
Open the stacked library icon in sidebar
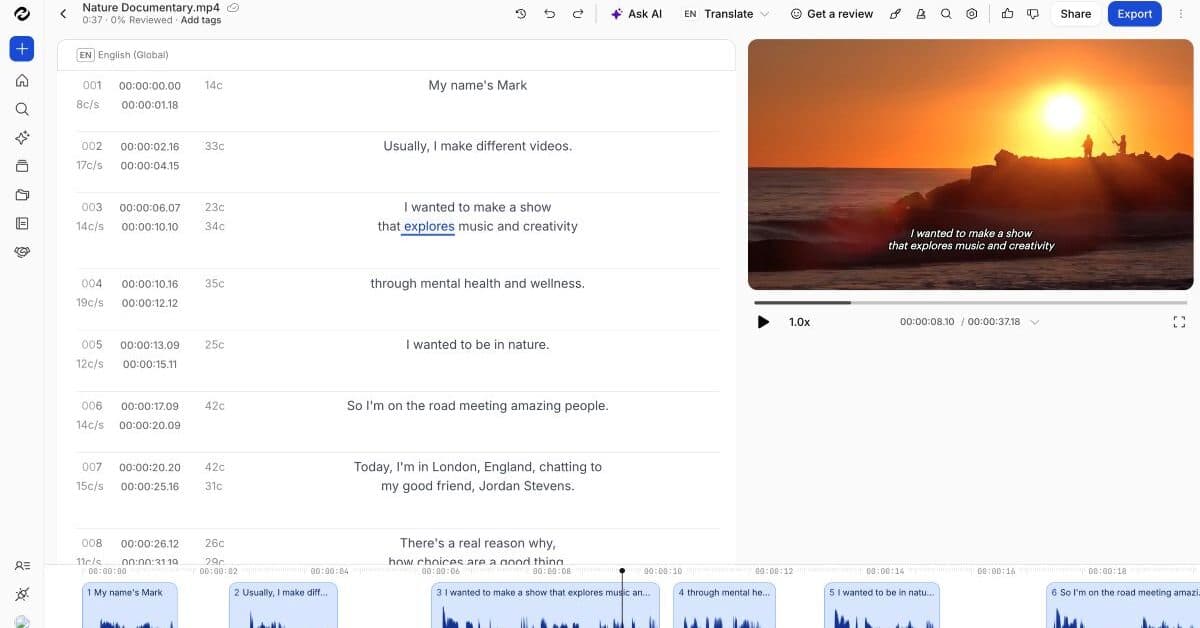click(x=22, y=166)
